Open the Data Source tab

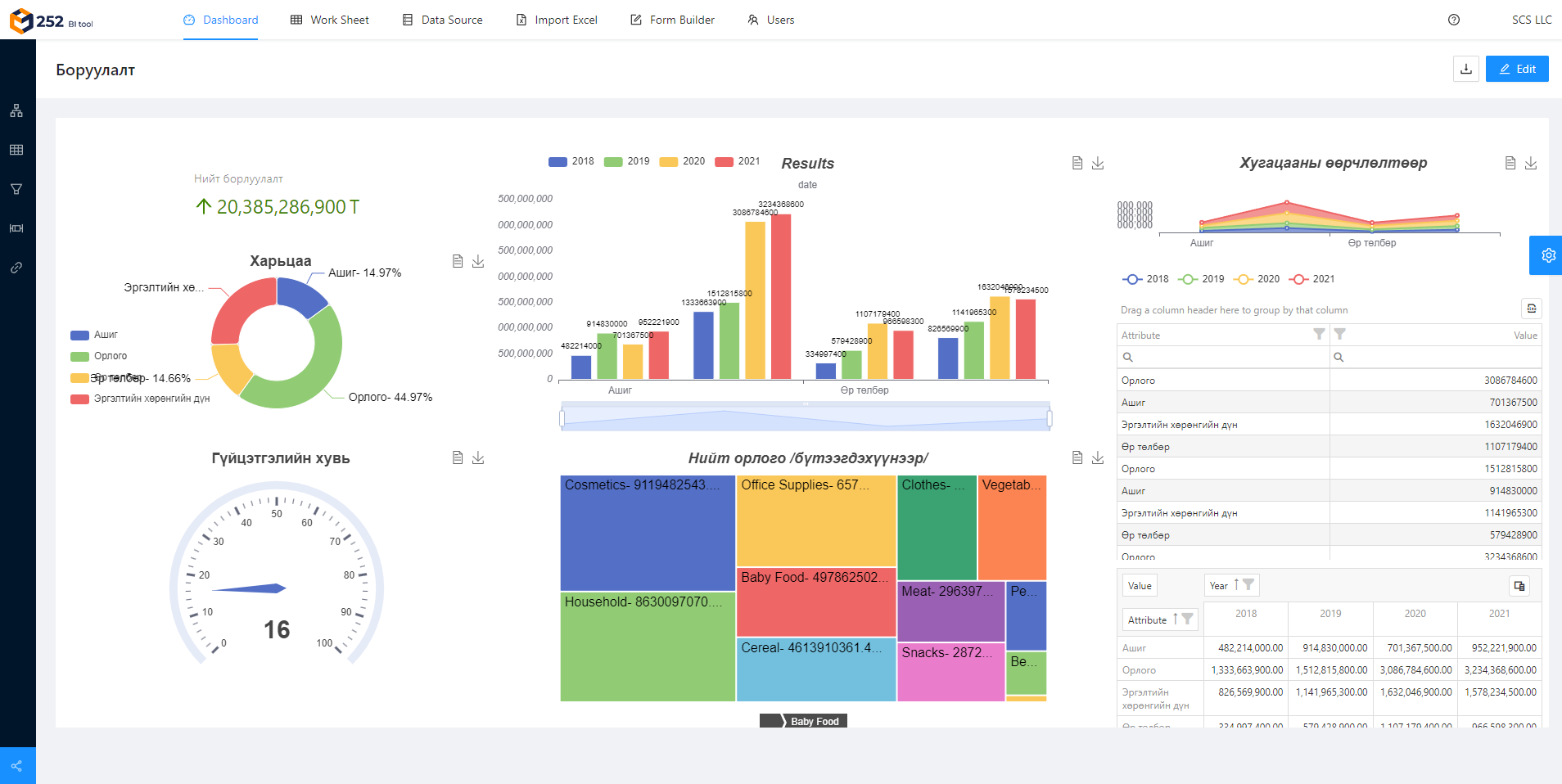(443, 20)
